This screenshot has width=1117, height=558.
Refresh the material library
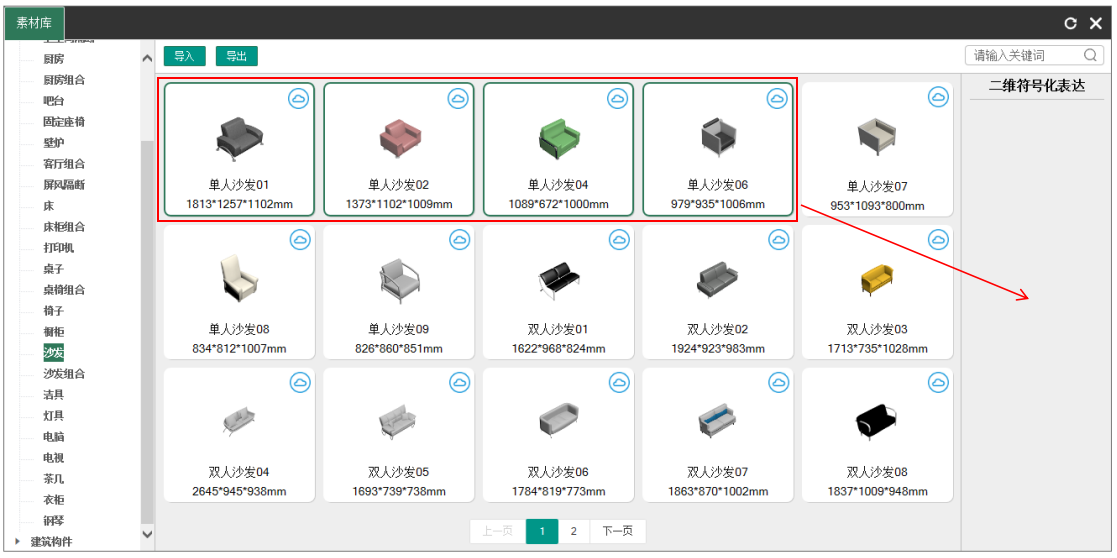click(x=1070, y=24)
